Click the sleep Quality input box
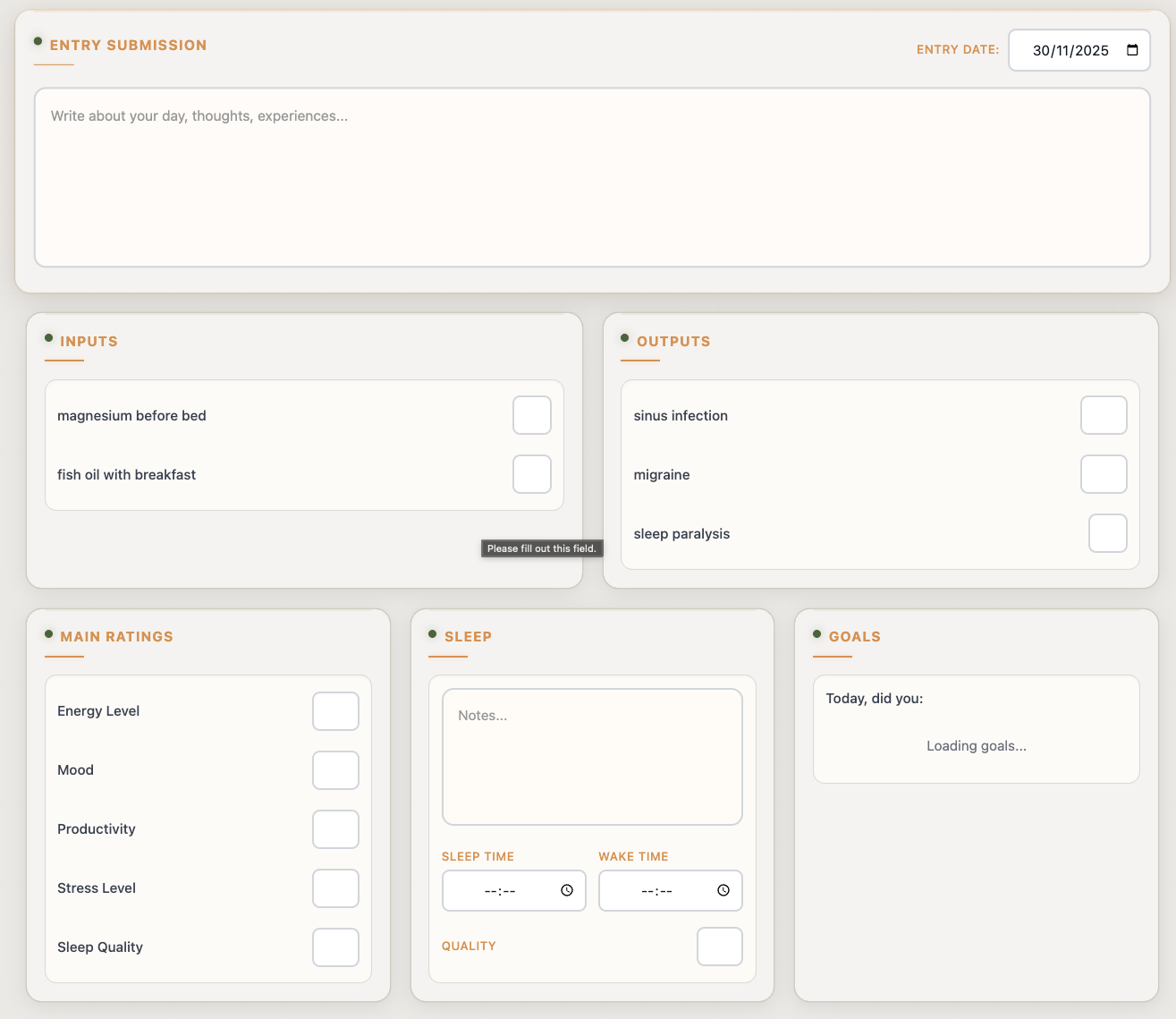This screenshot has width=1176, height=1019. [720, 947]
